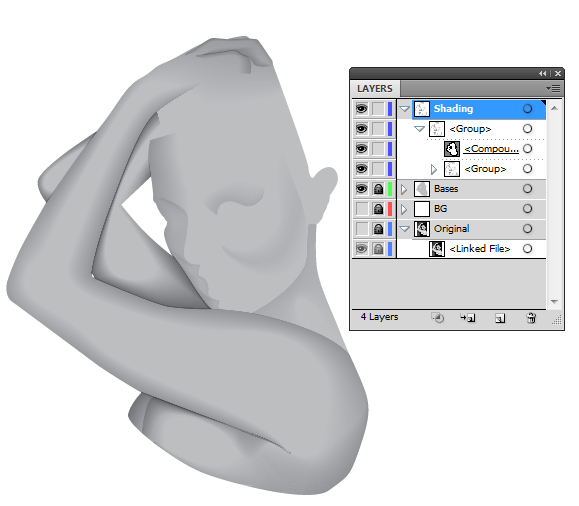
Task: Close the Layers panel
Action: tap(558, 73)
